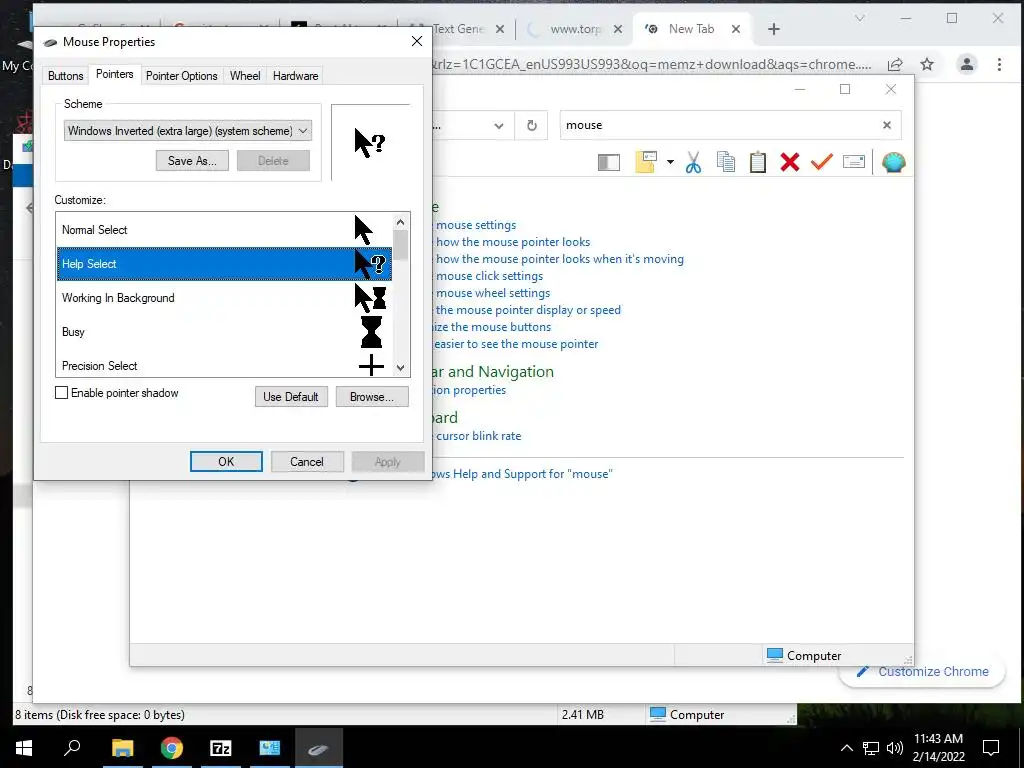Select Precision Select pointer row
This screenshot has height=768, width=1024.
point(224,364)
